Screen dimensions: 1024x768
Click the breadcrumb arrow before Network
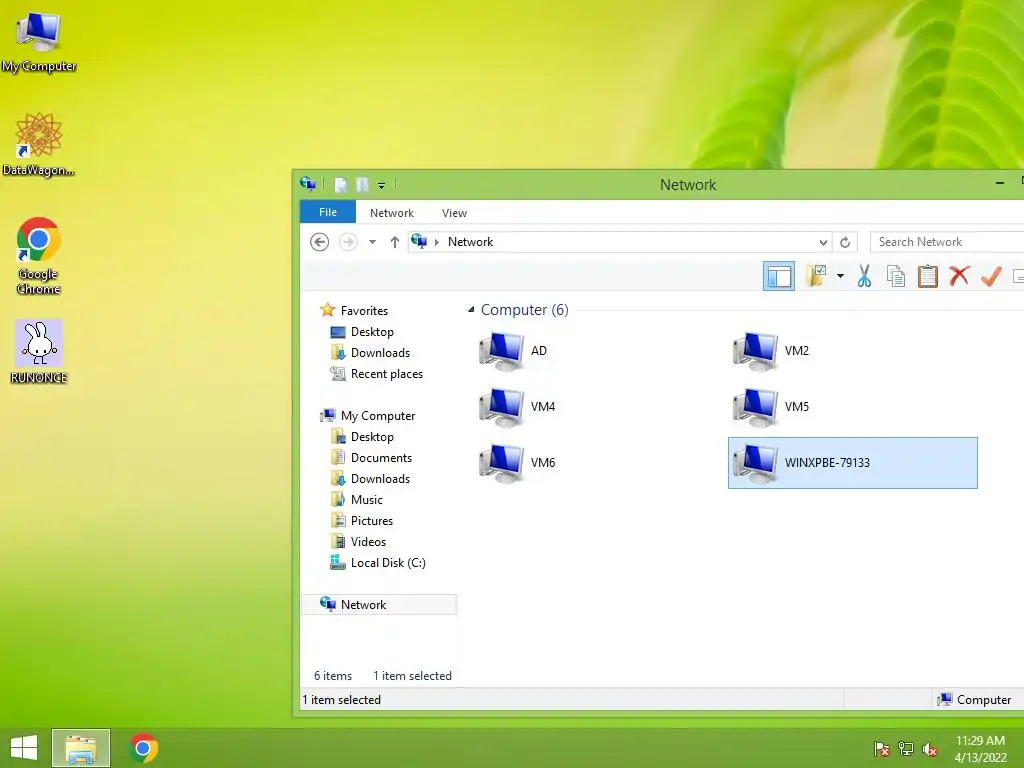click(x=437, y=242)
